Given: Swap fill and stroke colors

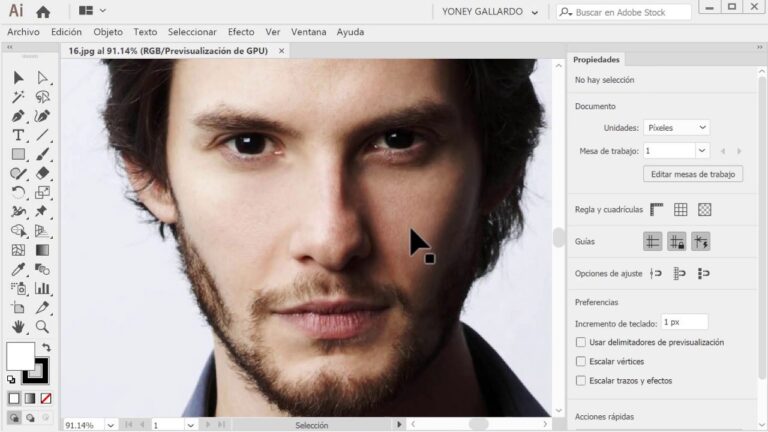Looking at the screenshot, I should (46, 347).
